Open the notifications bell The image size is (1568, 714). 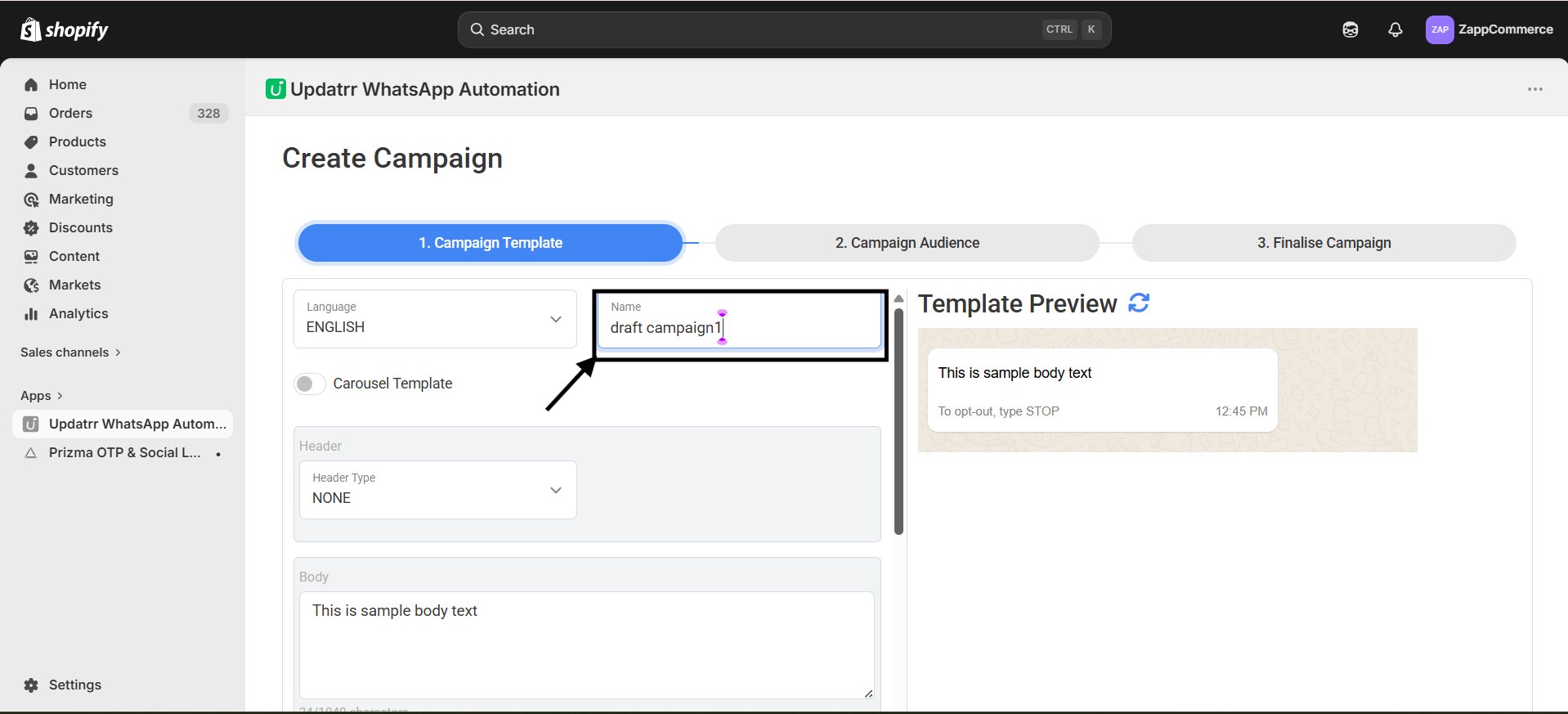[x=1395, y=30]
